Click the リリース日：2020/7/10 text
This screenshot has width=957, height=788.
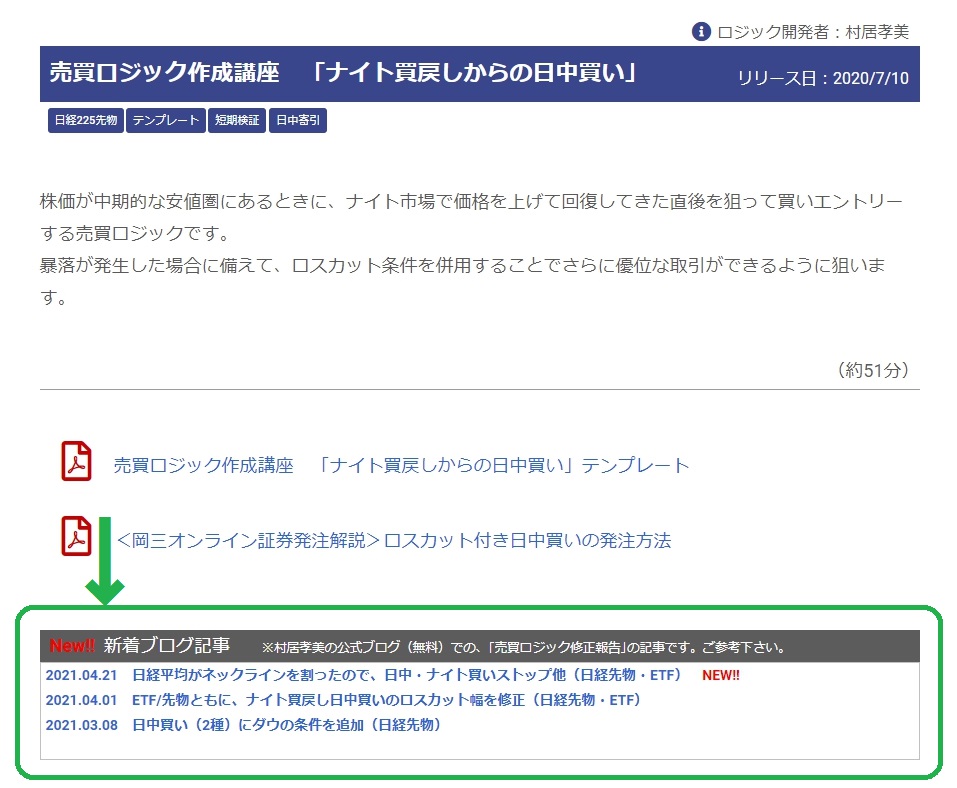pyautogui.click(x=823, y=78)
